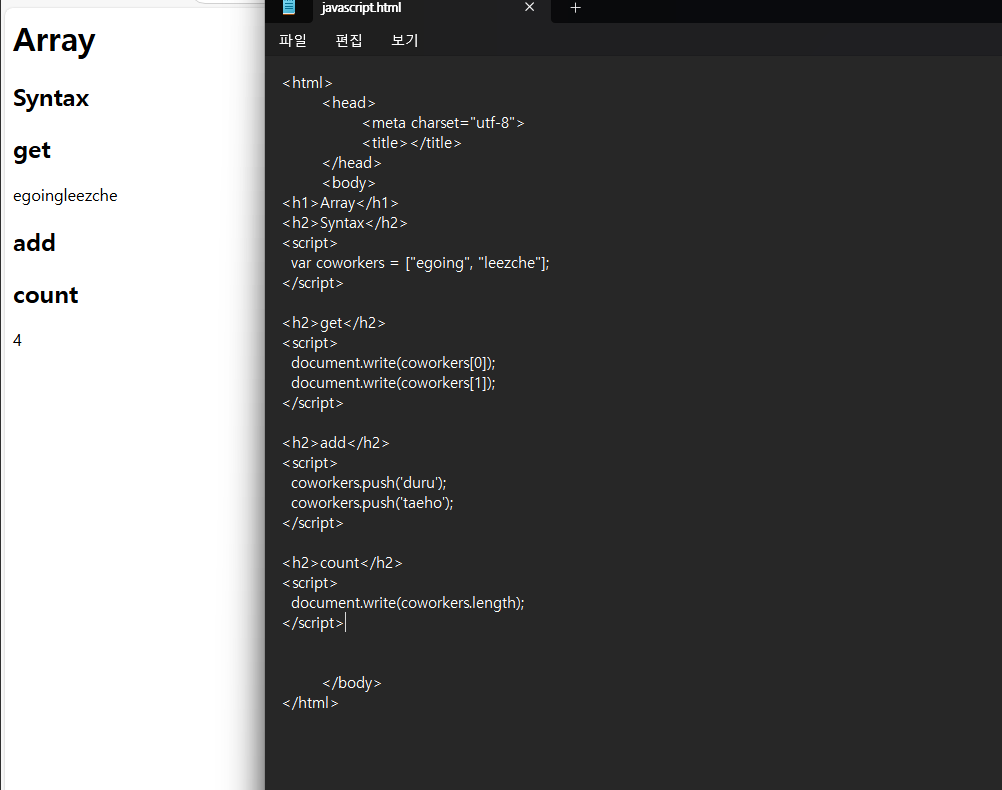Click the <h1>Array</h1> code line
This screenshot has width=1002, height=790.
pyautogui.click(x=341, y=203)
